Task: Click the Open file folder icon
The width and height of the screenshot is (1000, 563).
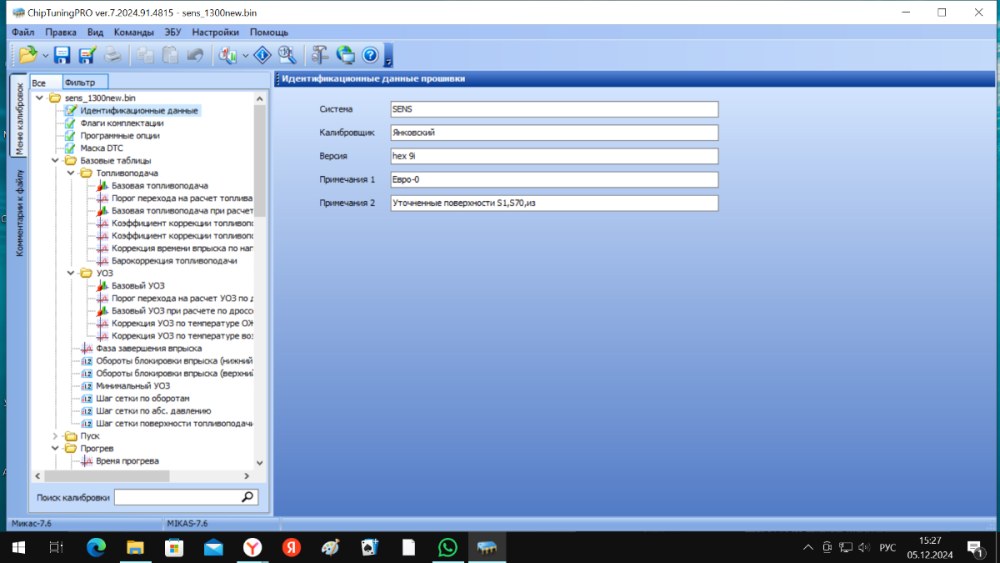Action: [28, 55]
